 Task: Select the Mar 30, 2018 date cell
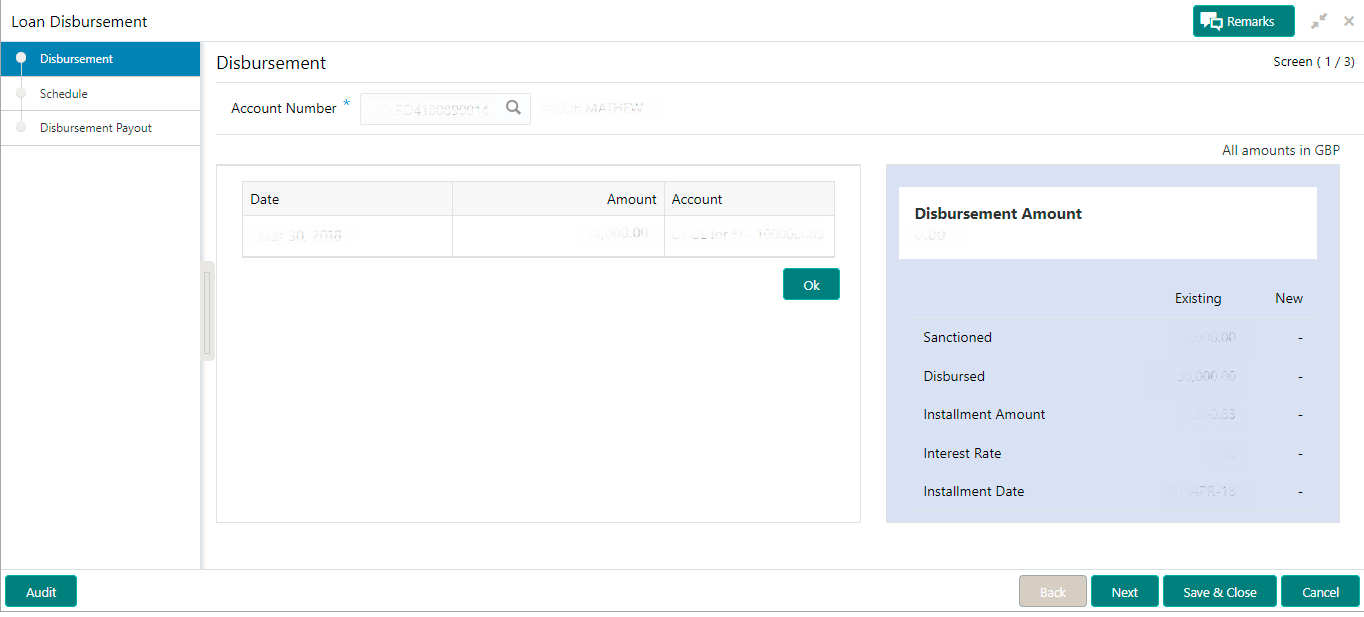click(x=347, y=236)
